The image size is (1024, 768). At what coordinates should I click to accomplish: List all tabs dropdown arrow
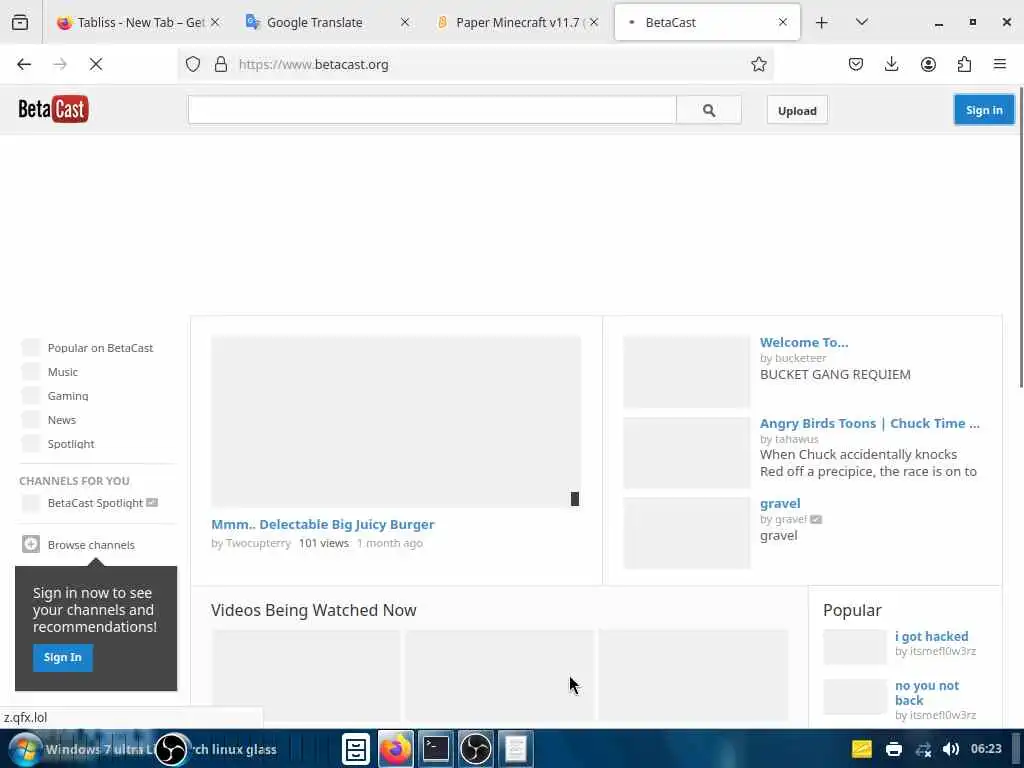tap(861, 22)
